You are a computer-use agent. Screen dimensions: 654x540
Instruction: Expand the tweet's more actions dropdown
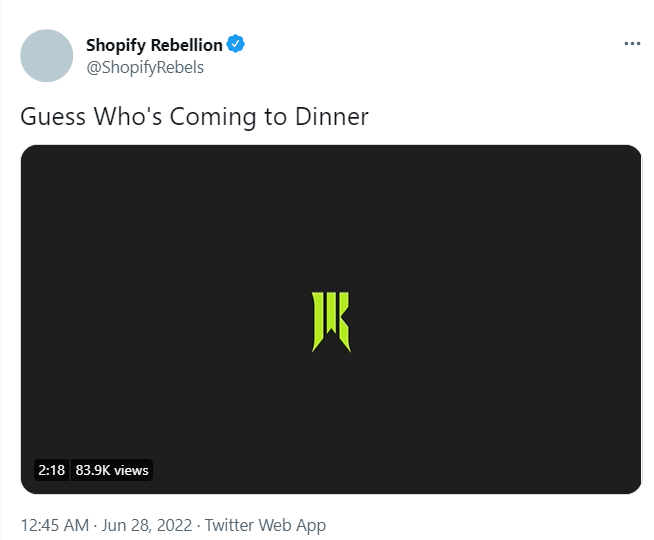pos(632,43)
